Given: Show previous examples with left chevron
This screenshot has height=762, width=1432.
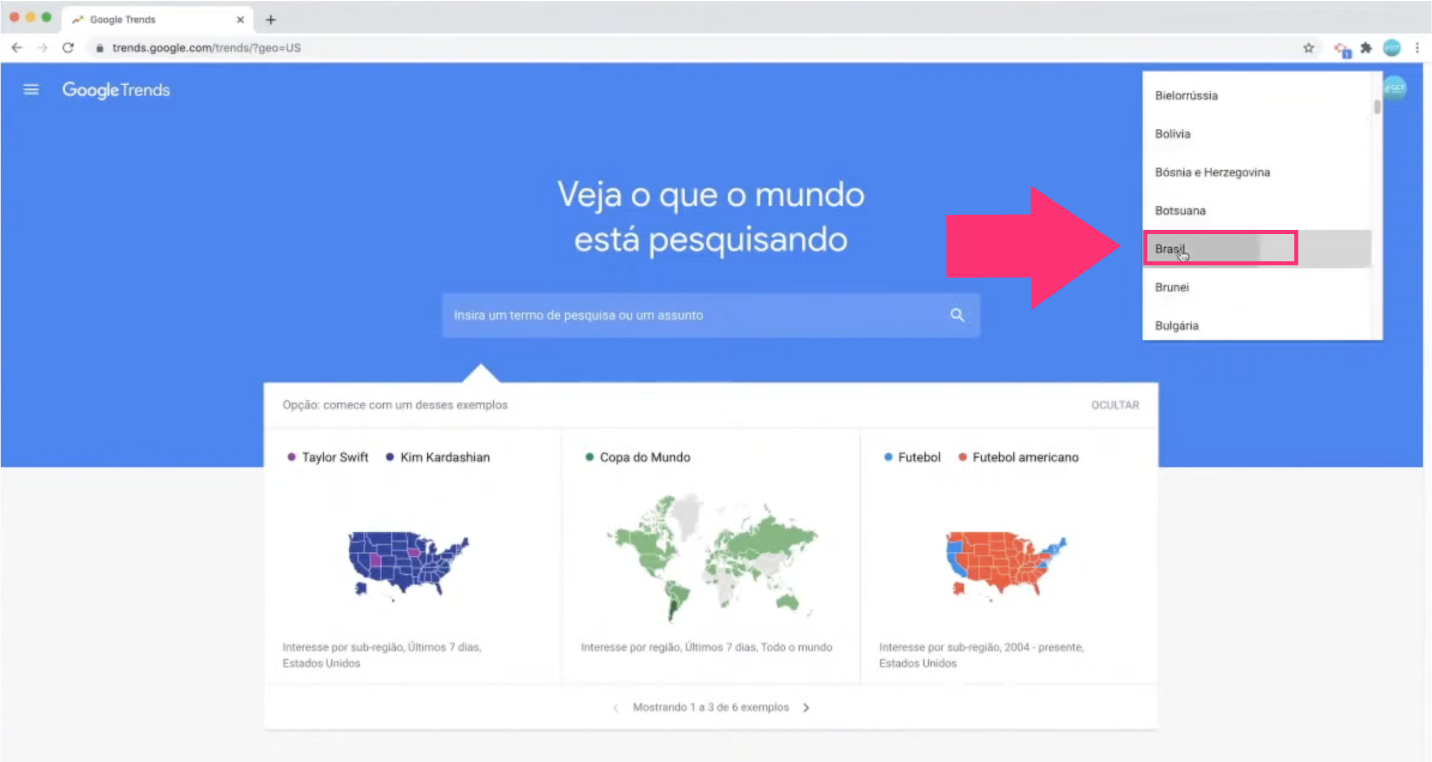Looking at the screenshot, I should coord(616,707).
